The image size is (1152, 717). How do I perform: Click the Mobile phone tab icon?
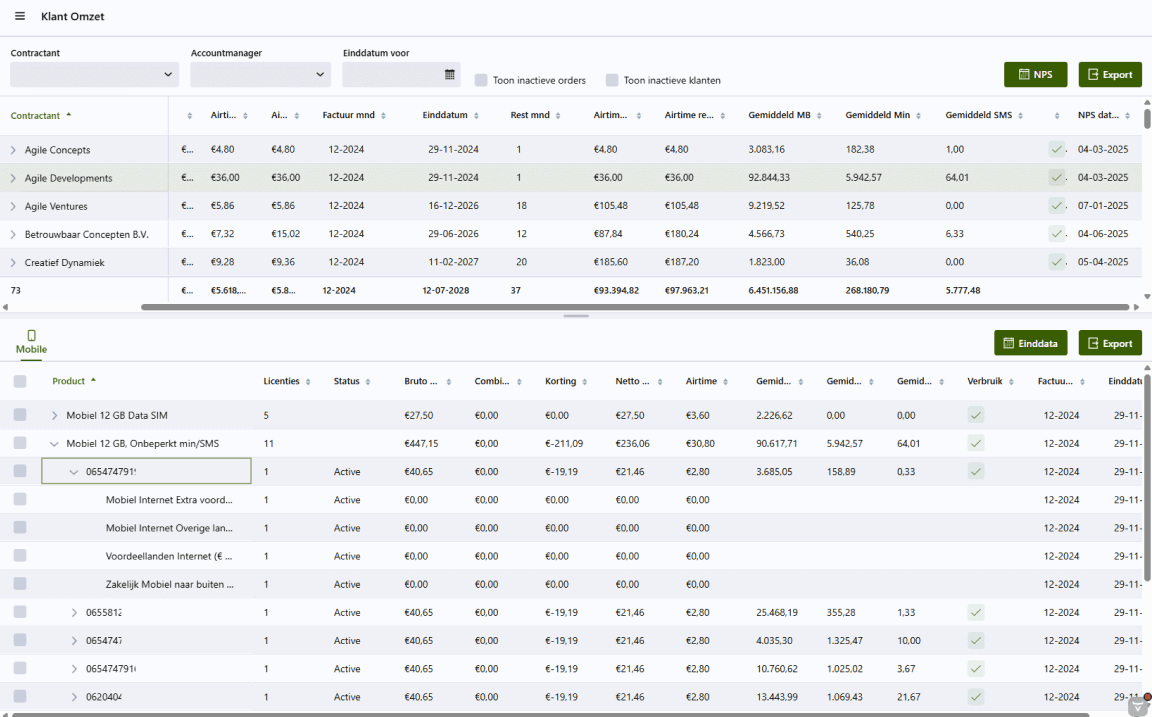[x=31, y=336]
